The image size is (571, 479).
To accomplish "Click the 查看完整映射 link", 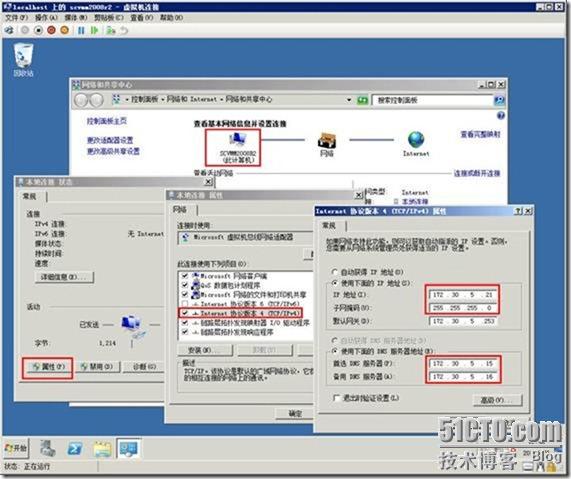I will click(480, 134).
